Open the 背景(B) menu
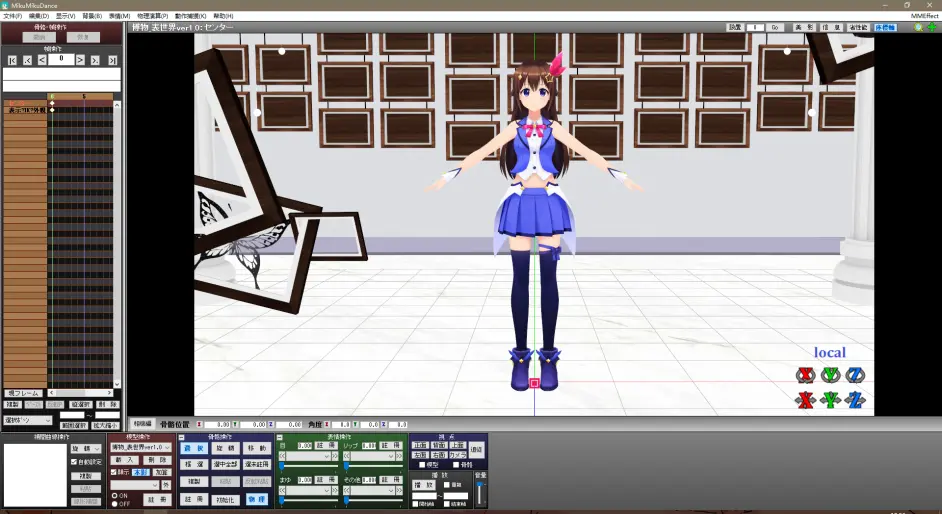The image size is (942, 514). point(92,16)
